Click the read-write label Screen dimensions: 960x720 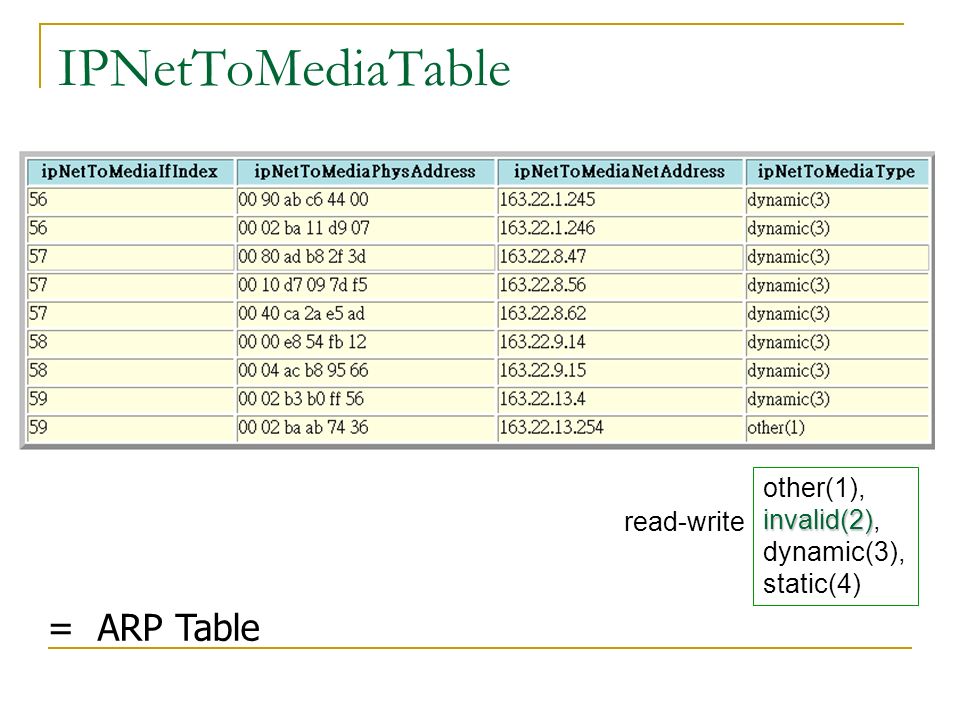(x=684, y=522)
